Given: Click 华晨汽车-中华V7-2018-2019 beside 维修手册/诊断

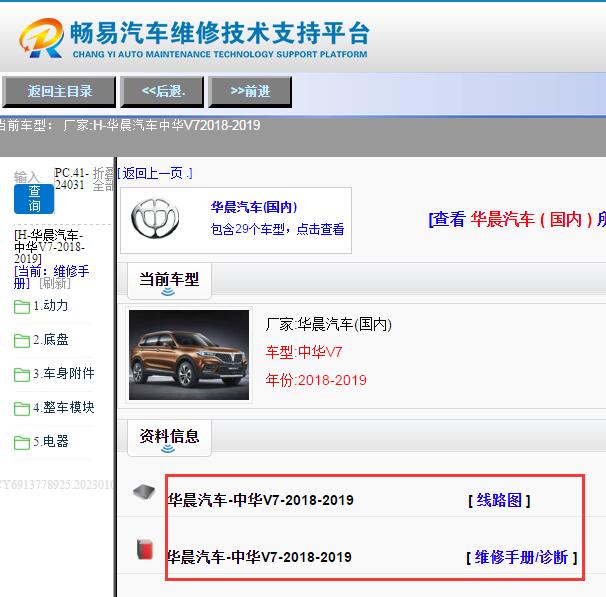Looking at the screenshot, I should (259, 557).
